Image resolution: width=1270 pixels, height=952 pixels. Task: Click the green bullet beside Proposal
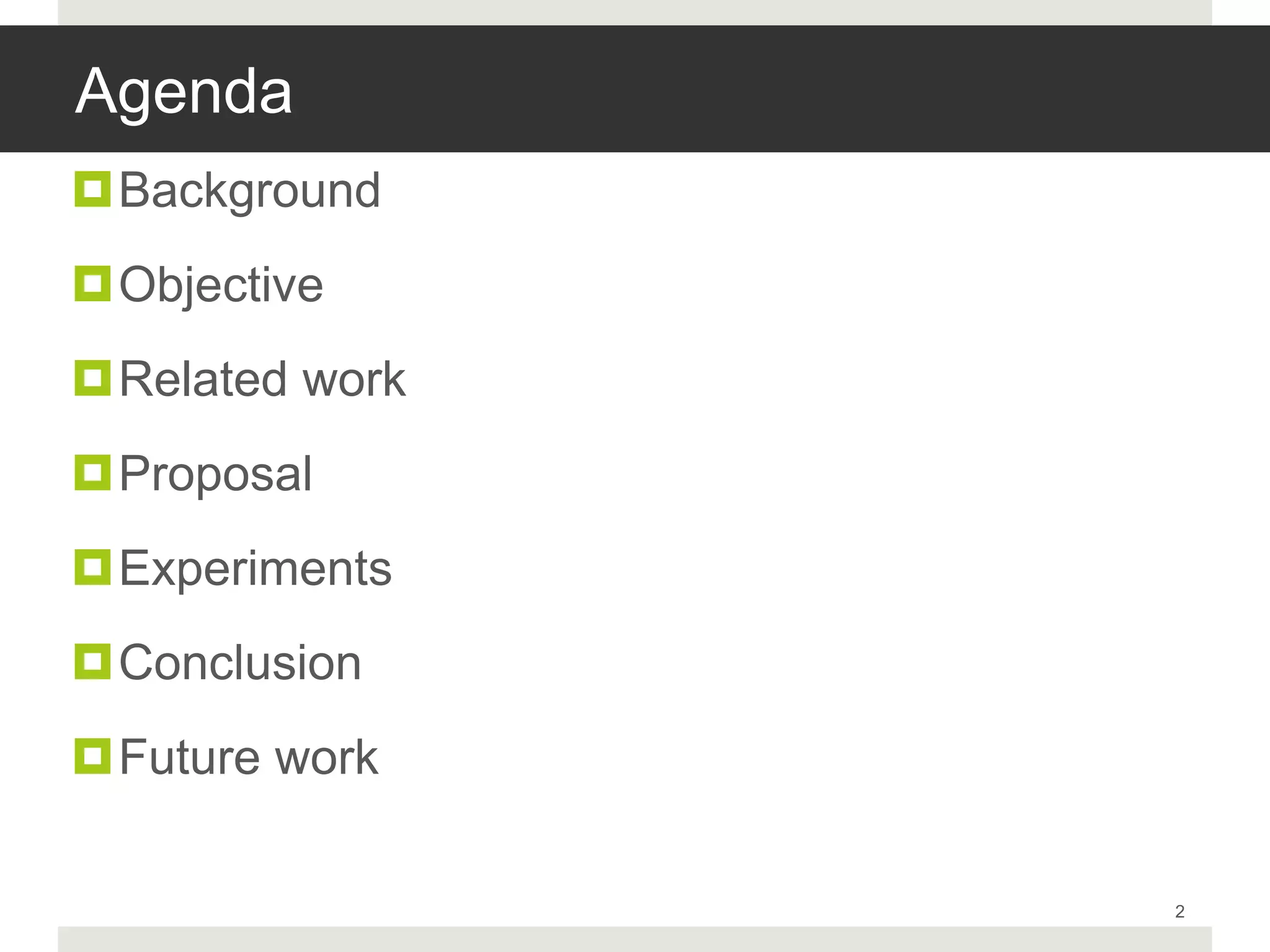pyautogui.click(x=92, y=473)
